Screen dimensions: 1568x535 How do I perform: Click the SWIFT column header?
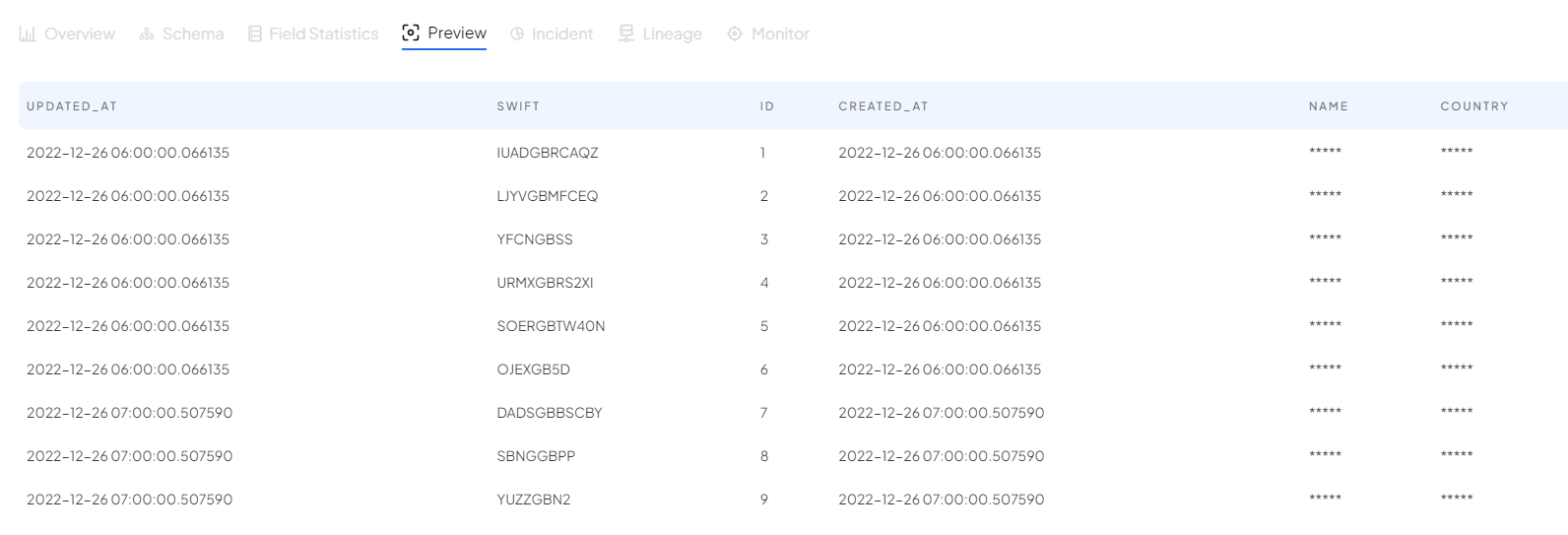coord(518,106)
